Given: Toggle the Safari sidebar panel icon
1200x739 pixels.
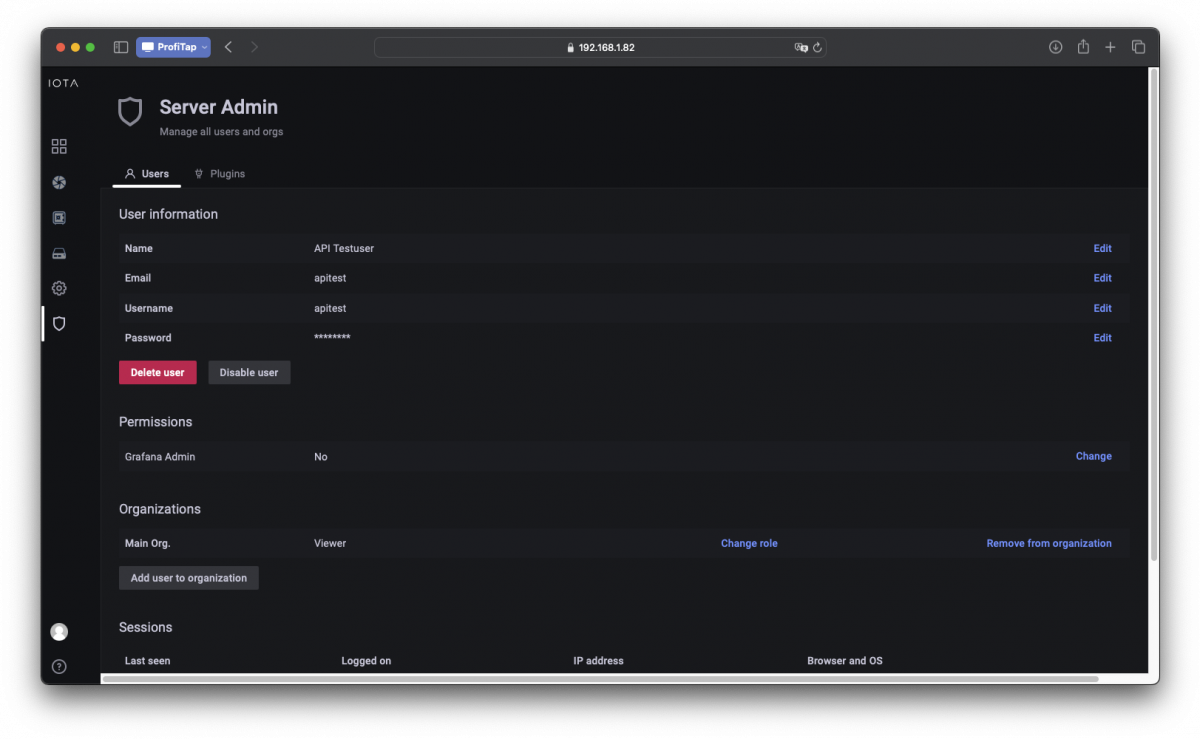Looking at the screenshot, I should point(120,47).
